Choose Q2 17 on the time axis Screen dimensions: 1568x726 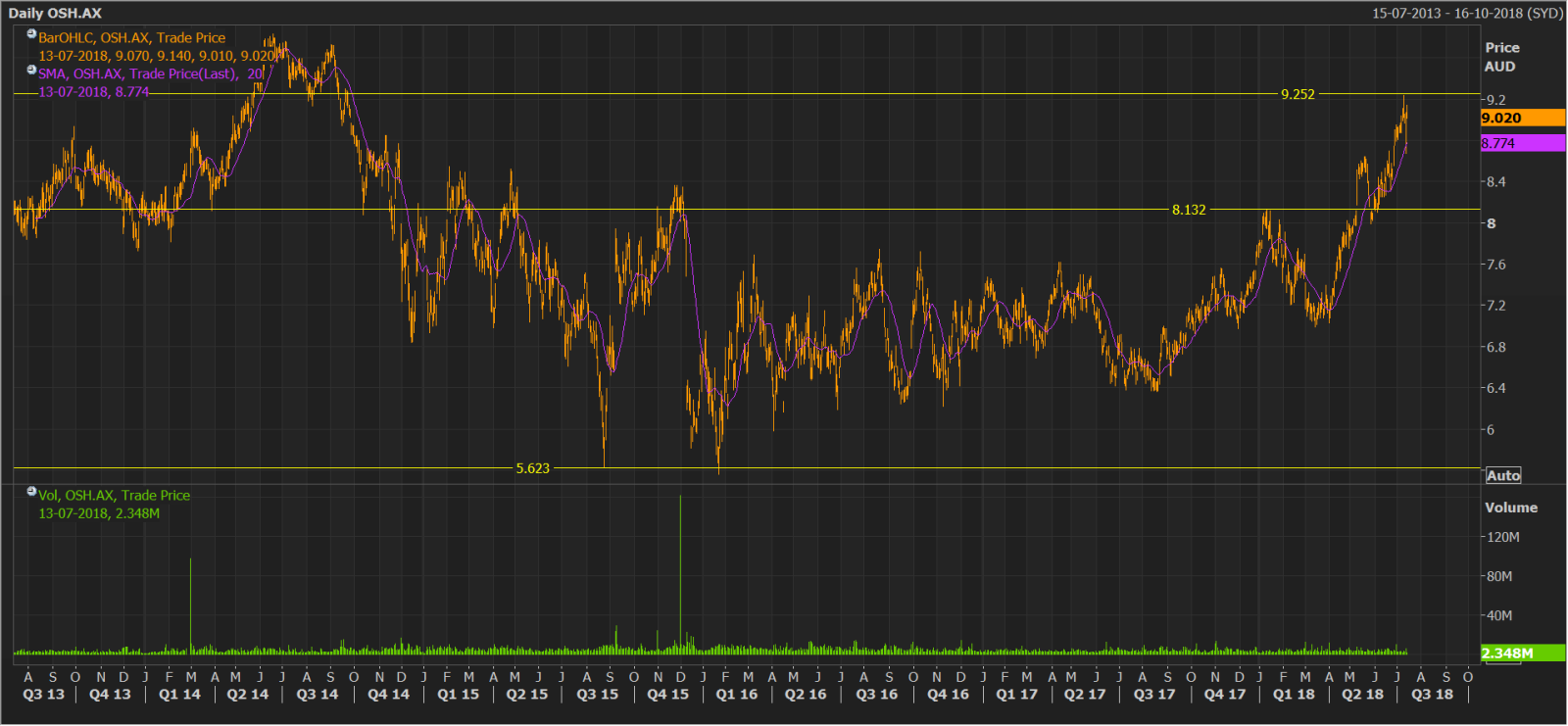pos(1085,695)
